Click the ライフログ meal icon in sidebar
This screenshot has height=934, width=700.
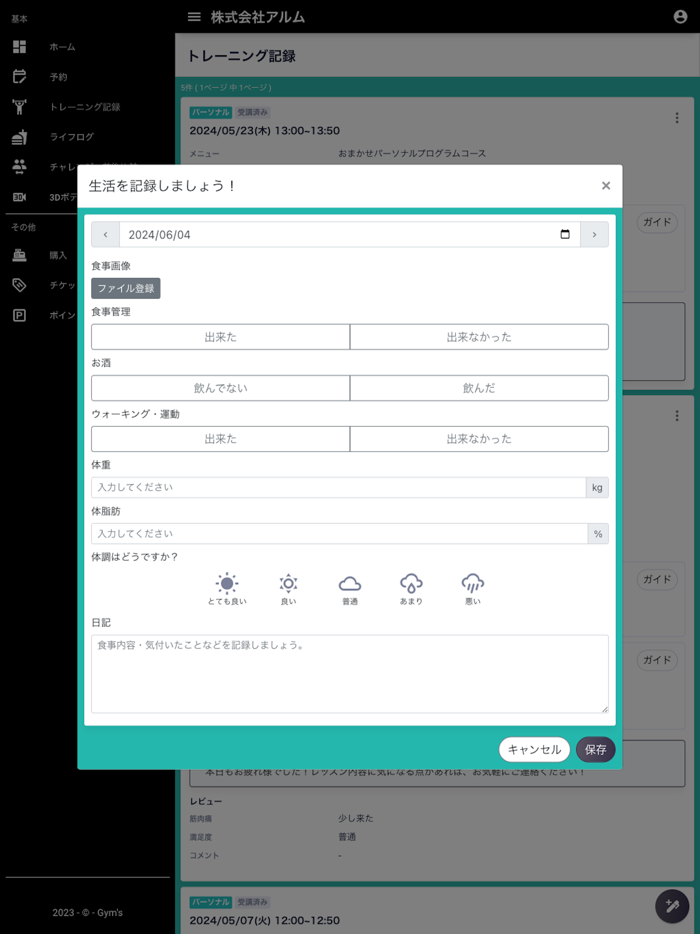pyautogui.click(x=20, y=136)
